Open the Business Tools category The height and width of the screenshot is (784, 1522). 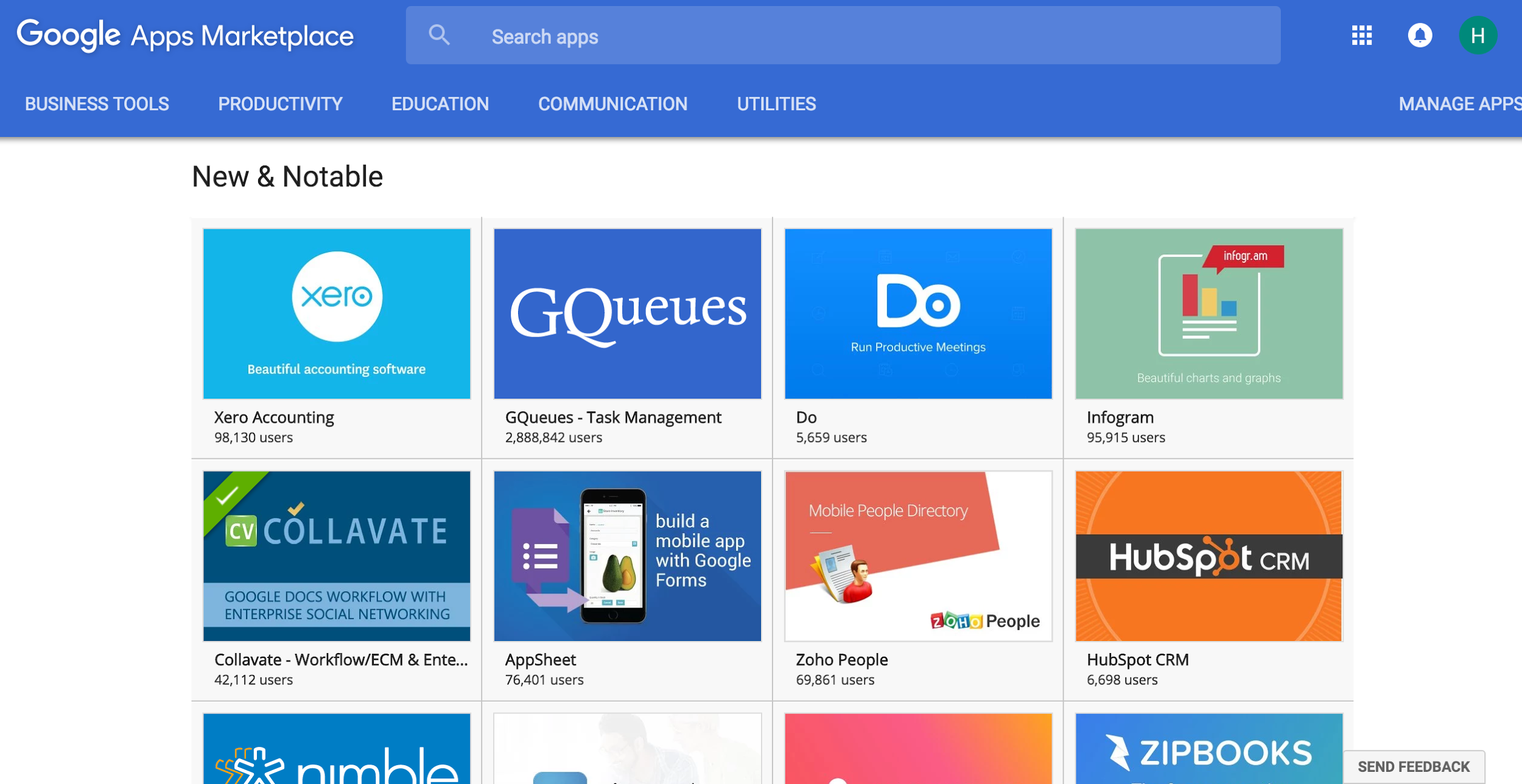click(x=97, y=104)
